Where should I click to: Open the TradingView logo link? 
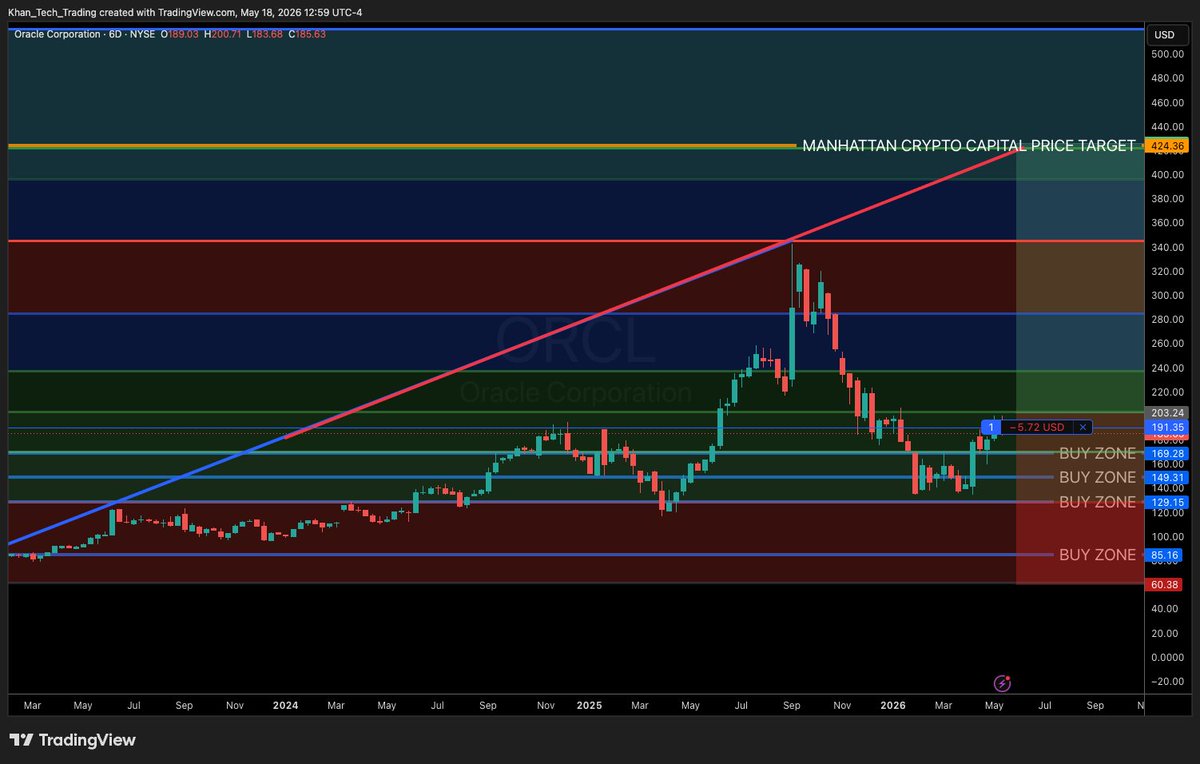click(x=72, y=740)
